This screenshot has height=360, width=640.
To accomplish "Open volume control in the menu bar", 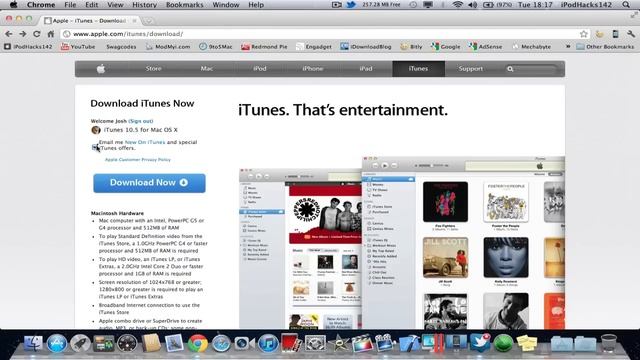I will 473,5.
